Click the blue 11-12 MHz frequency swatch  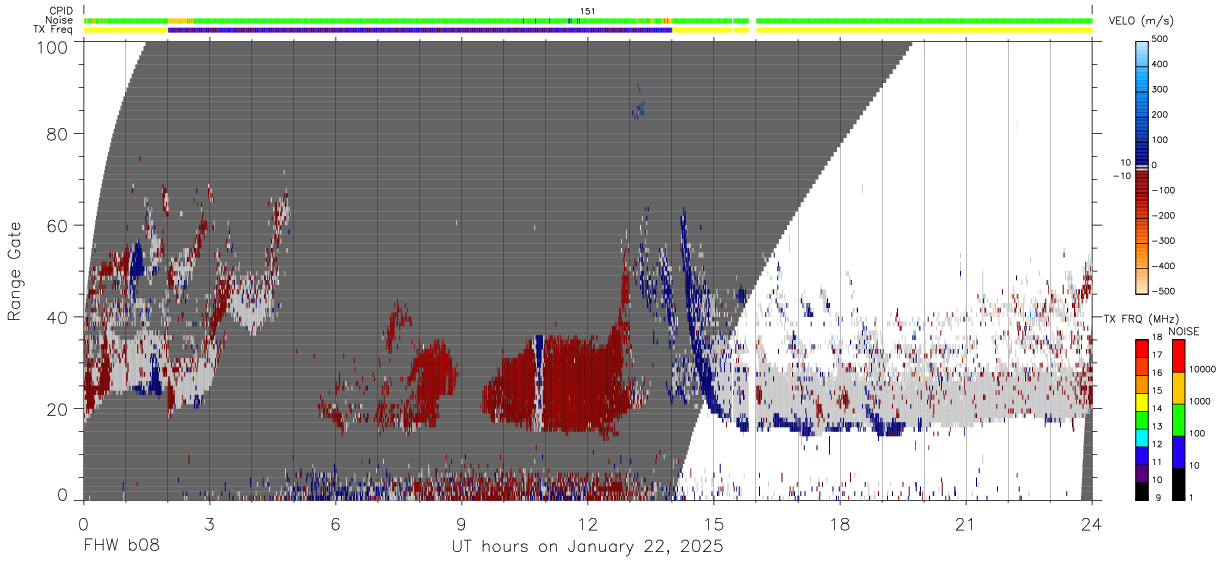(x=1142, y=456)
